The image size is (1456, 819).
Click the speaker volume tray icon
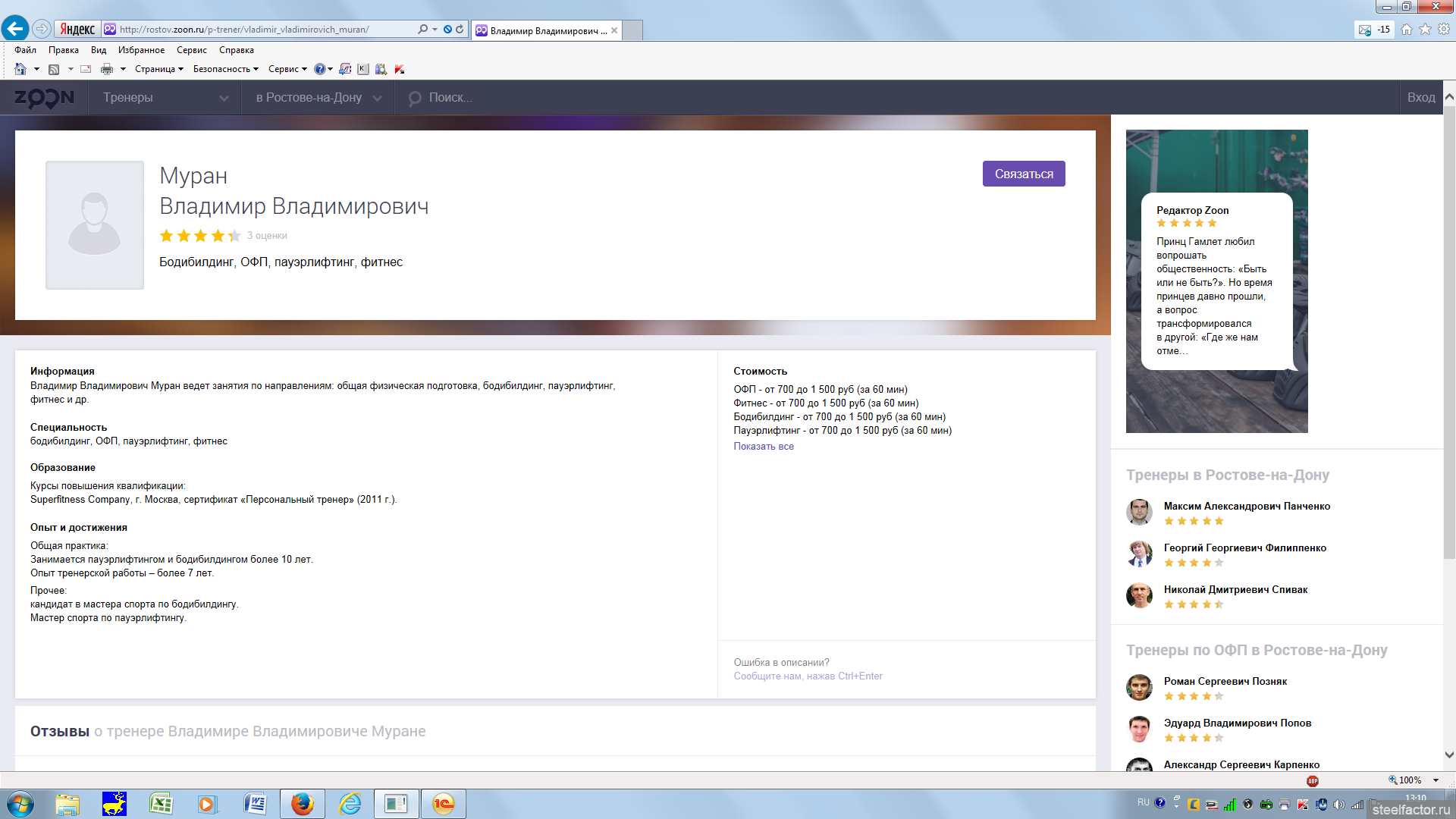[x=1339, y=805]
